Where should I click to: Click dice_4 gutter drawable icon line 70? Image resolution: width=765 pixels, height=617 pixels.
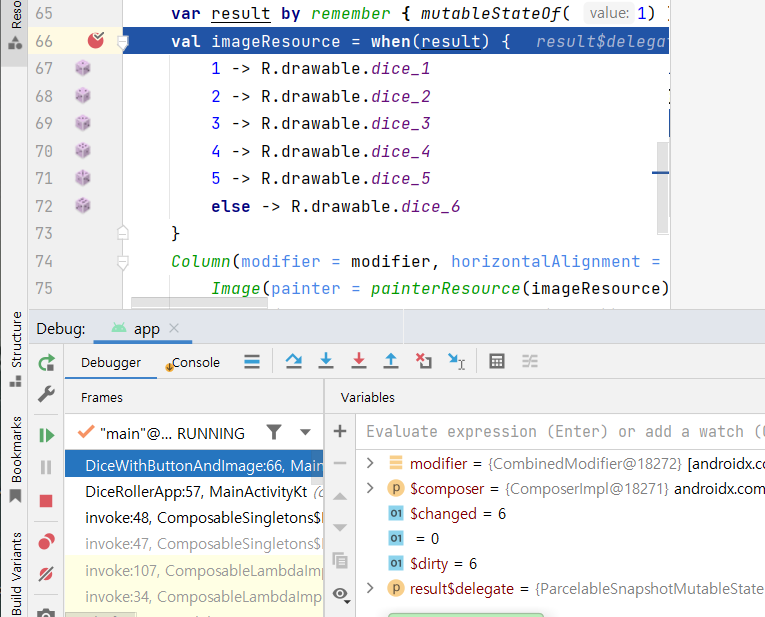pyautogui.click(x=83, y=150)
